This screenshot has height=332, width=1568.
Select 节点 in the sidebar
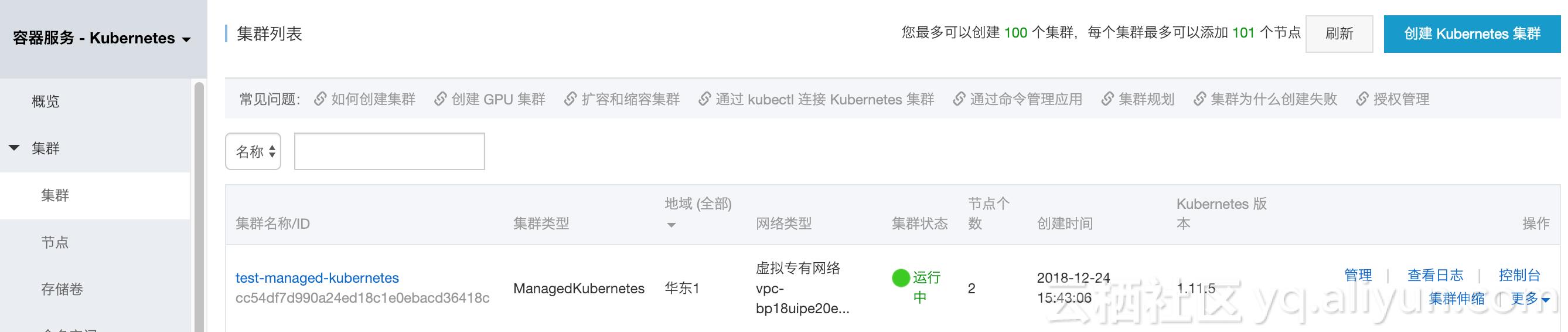pyautogui.click(x=54, y=242)
